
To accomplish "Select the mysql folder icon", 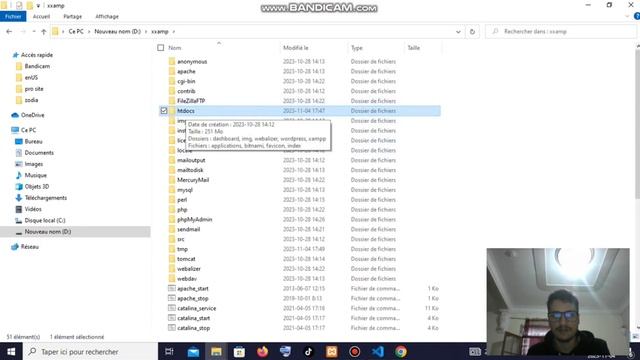I will (172, 190).
